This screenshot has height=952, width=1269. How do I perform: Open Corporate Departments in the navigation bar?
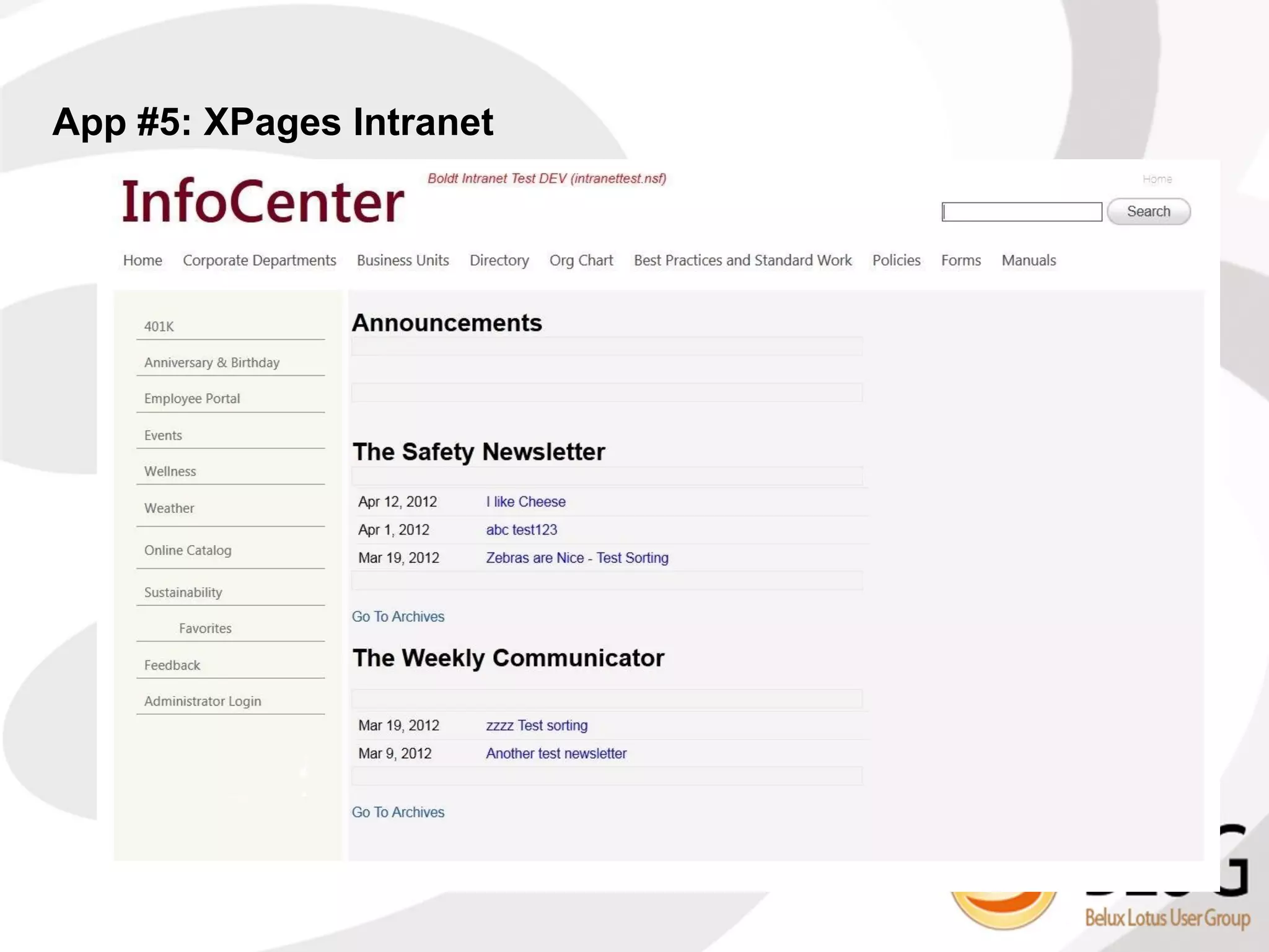click(x=260, y=260)
